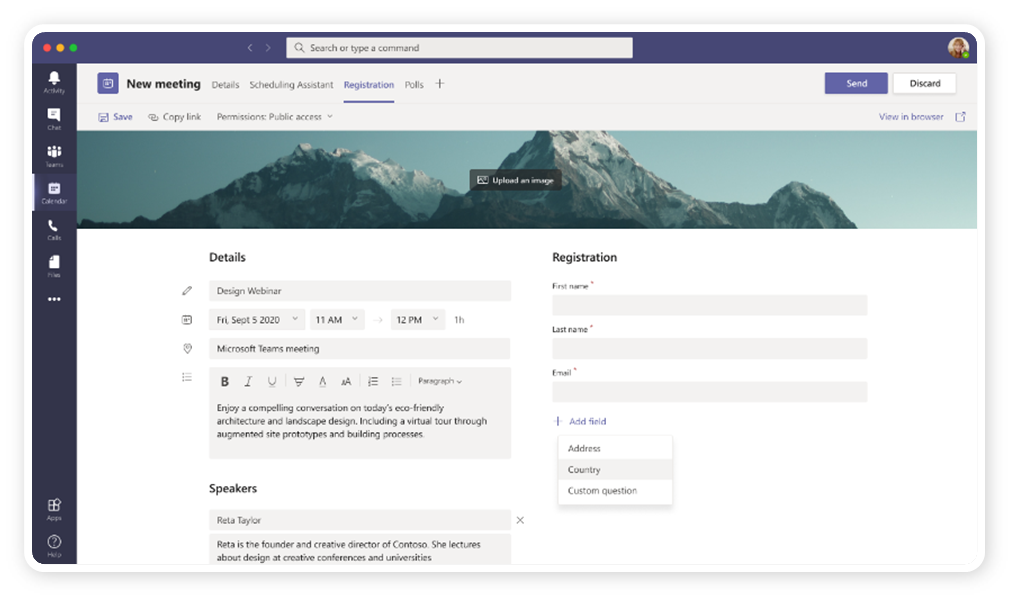The width and height of the screenshot is (1015, 602).
Task: Expand the Paragraph style dropdown
Action: click(440, 381)
